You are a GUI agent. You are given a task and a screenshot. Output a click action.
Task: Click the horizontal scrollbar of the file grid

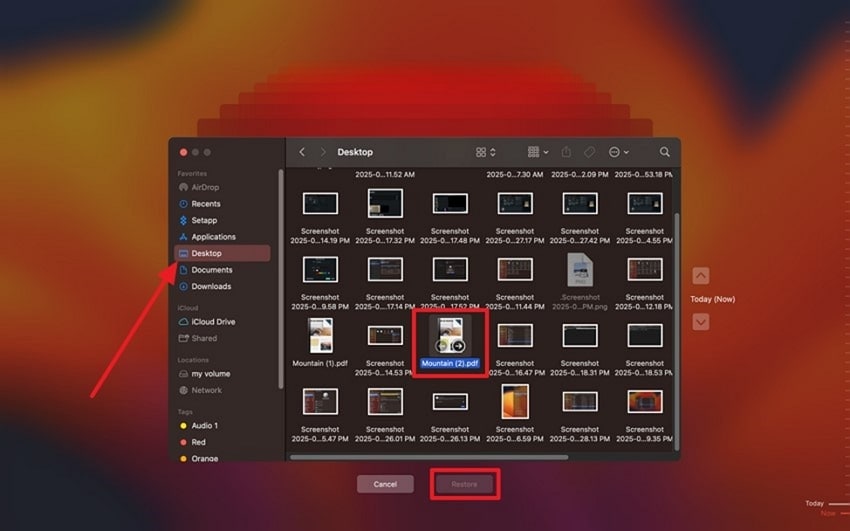(x=429, y=457)
